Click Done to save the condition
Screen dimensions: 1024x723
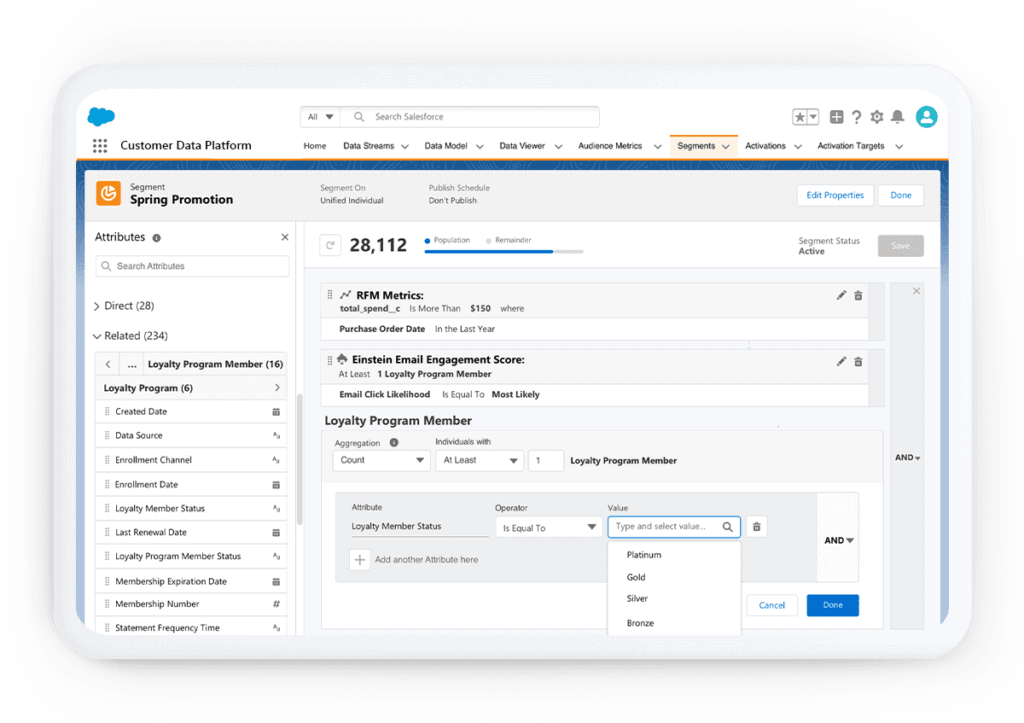832,605
